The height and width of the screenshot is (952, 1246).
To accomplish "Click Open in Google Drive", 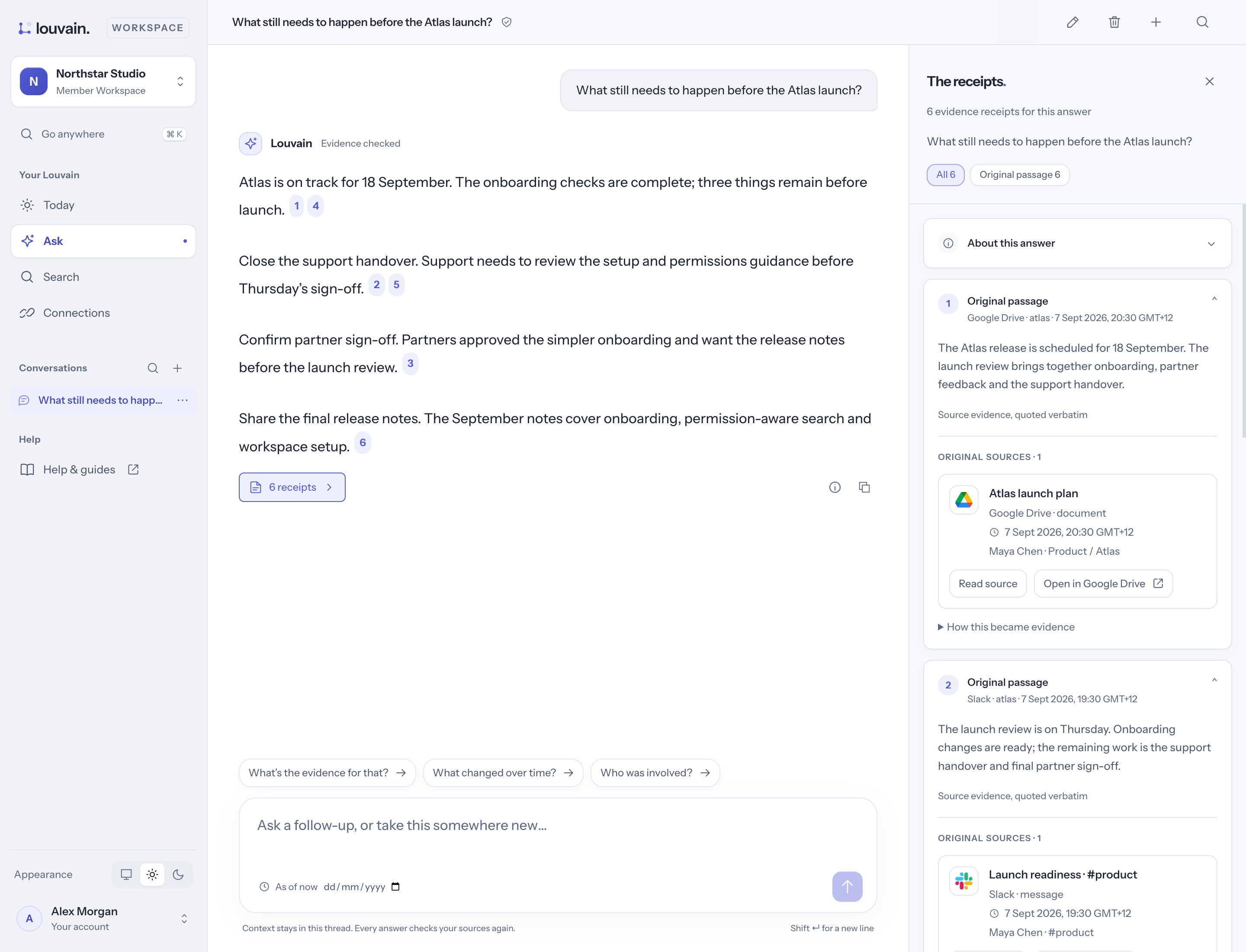I will 1103,584.
